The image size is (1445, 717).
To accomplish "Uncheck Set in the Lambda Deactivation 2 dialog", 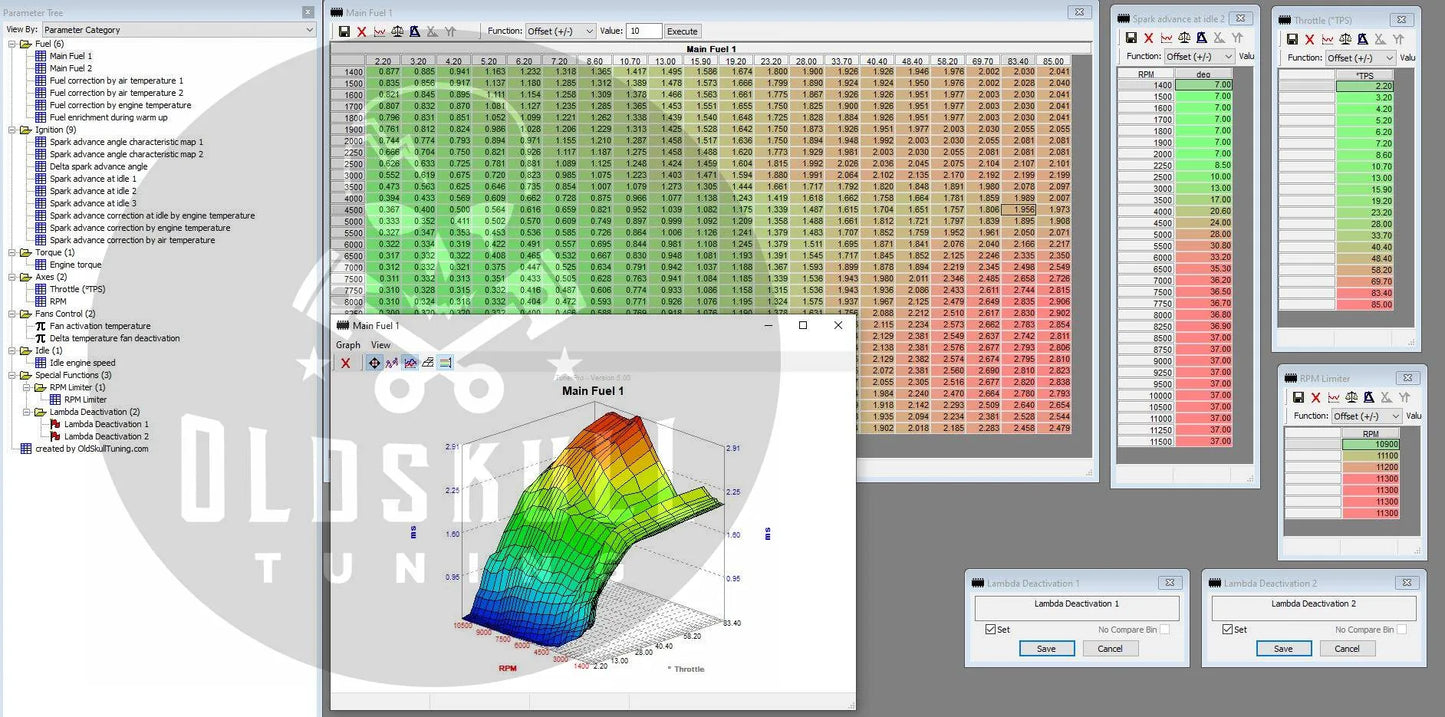I will 1227,630.
